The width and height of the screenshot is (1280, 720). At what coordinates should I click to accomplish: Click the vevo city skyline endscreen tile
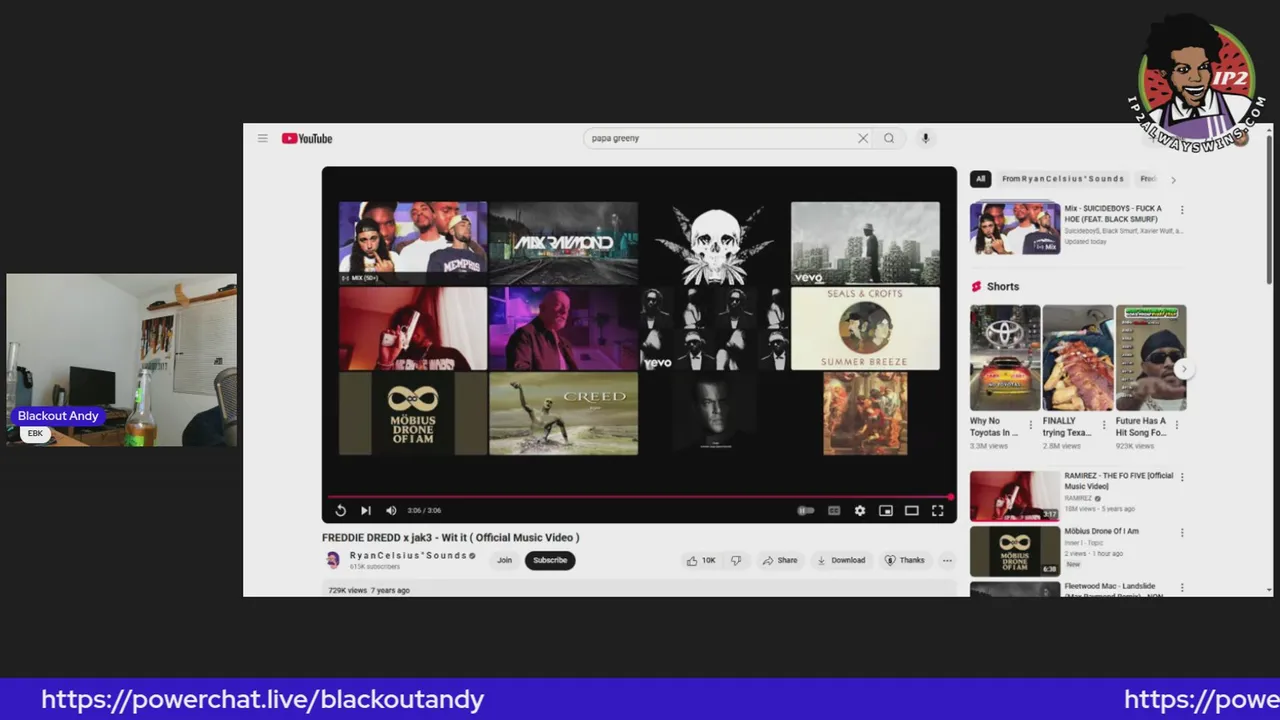click(x=865, y=243)
